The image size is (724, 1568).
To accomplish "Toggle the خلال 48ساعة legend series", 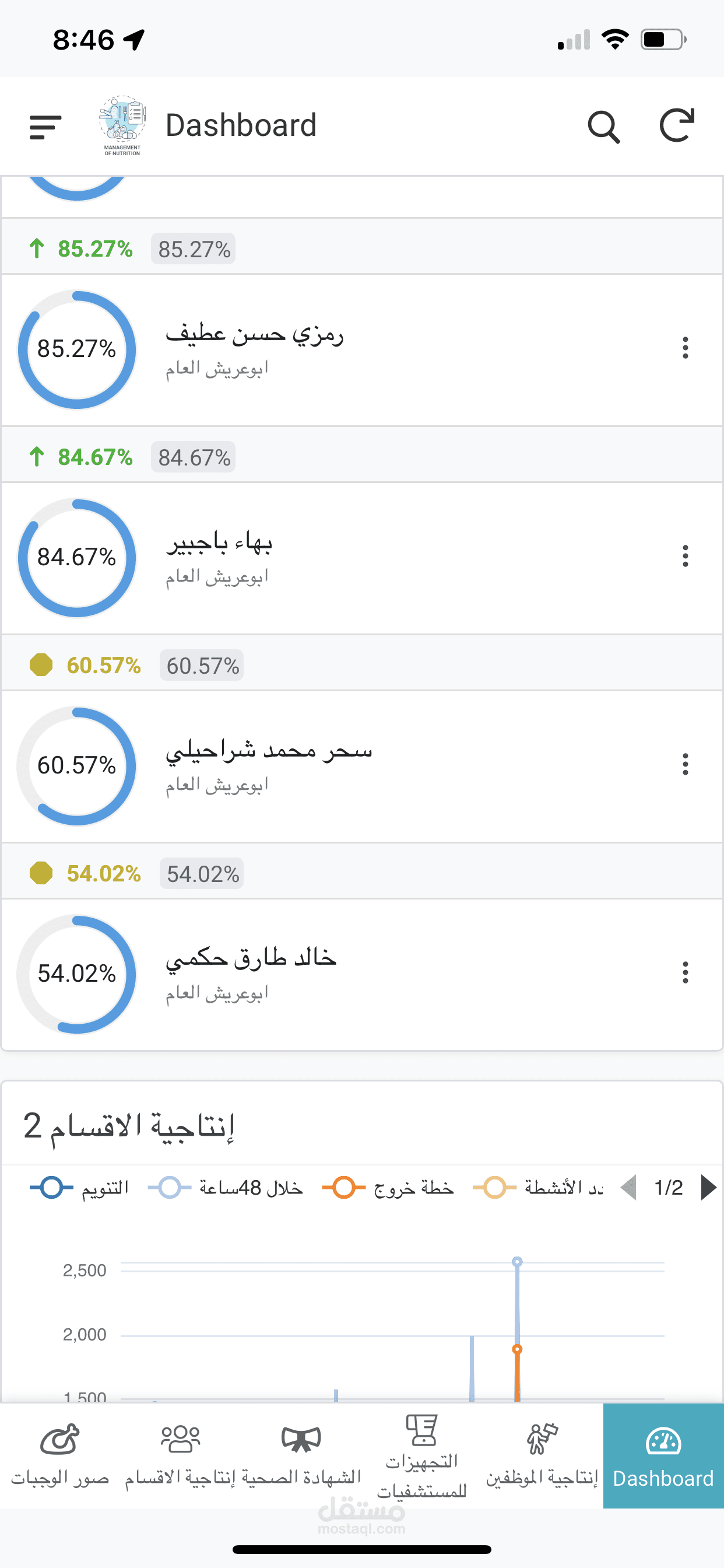I will (226, 1188).
